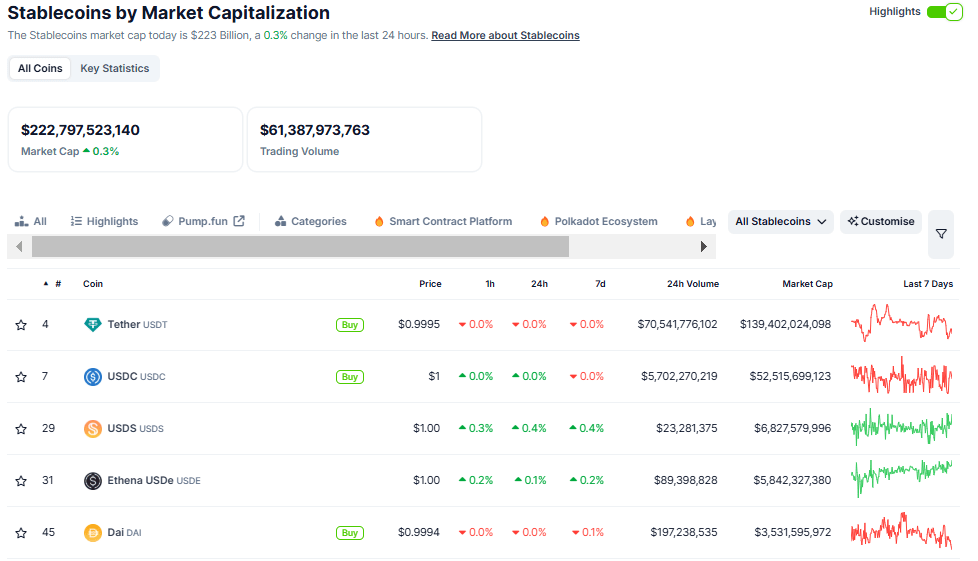The height and width of the screenshot is (561, 978).
Task: Click Tether's 7-day sparkline chart
Action: (x=902, y=323)
